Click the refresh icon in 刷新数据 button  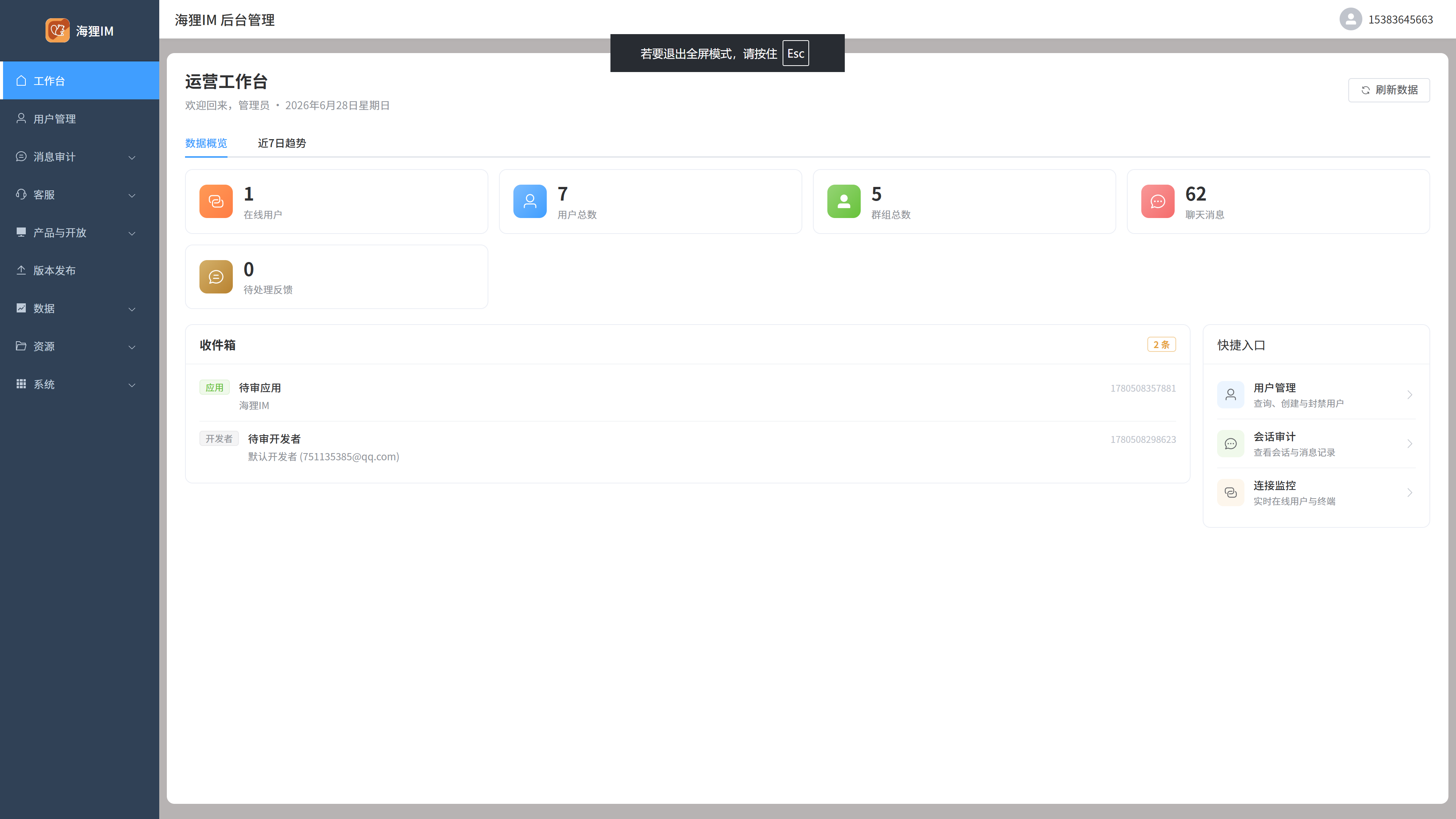pyautogui.click(x=1365, y=91)
